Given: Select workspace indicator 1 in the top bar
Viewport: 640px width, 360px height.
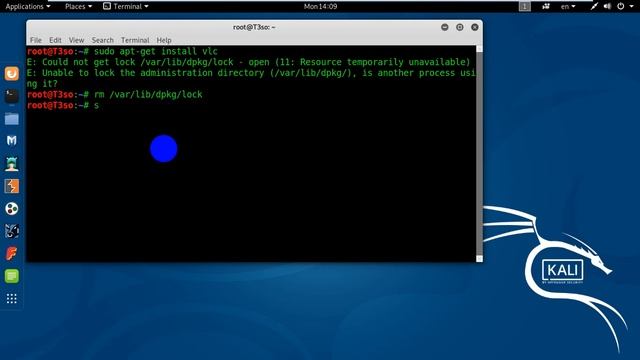Looking at the screenshot, I should pos(524,6).
